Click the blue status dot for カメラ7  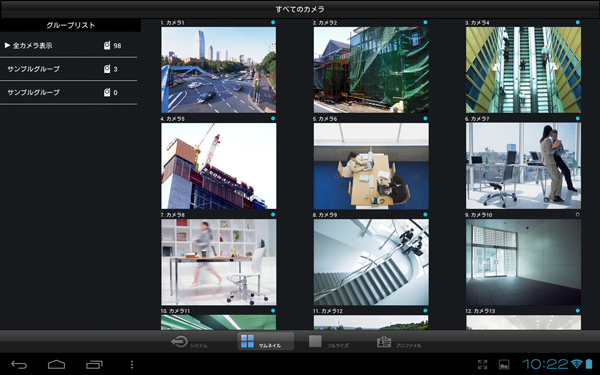577,119
